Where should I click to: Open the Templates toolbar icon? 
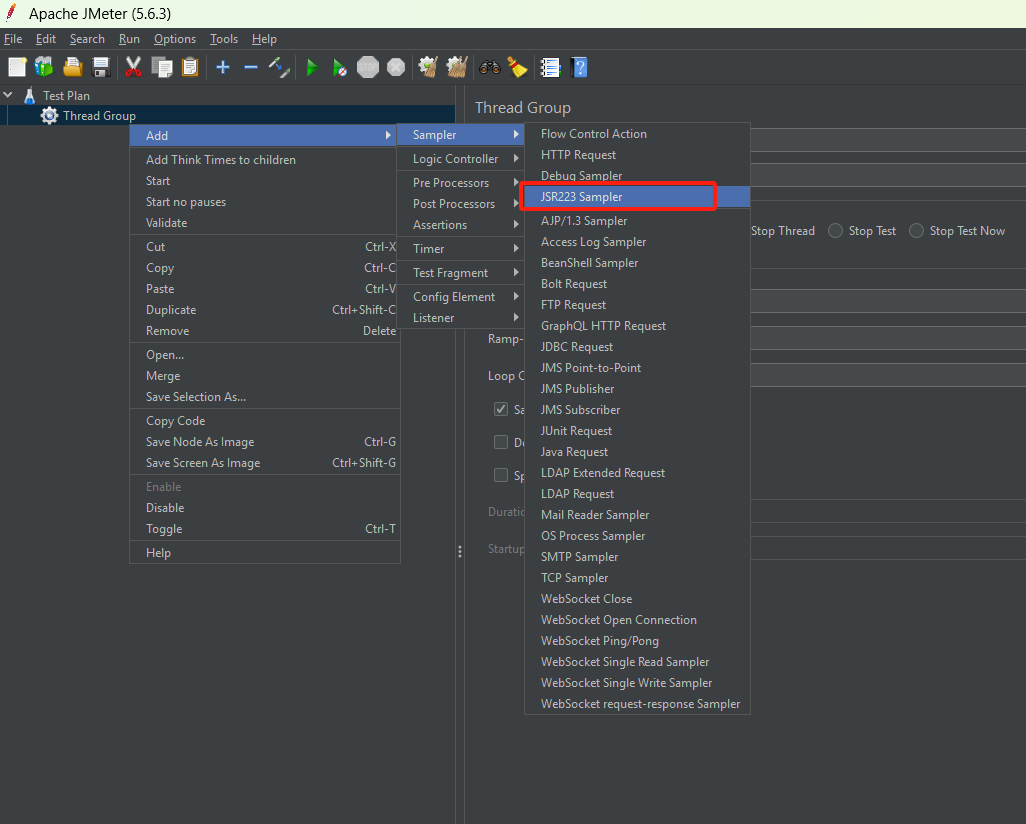pos(44,67)
